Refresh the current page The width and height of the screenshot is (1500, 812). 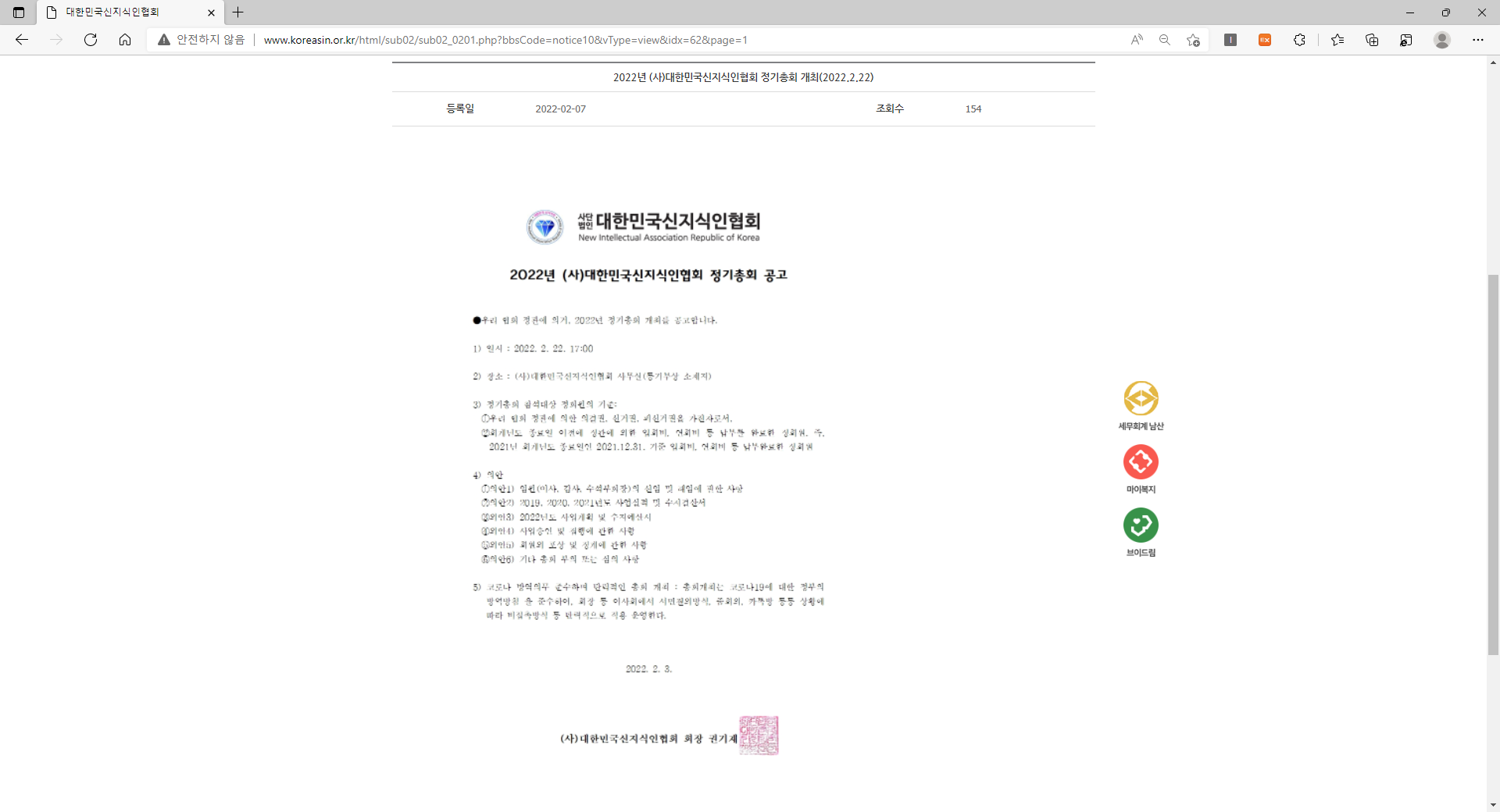(x=91, y=40)
